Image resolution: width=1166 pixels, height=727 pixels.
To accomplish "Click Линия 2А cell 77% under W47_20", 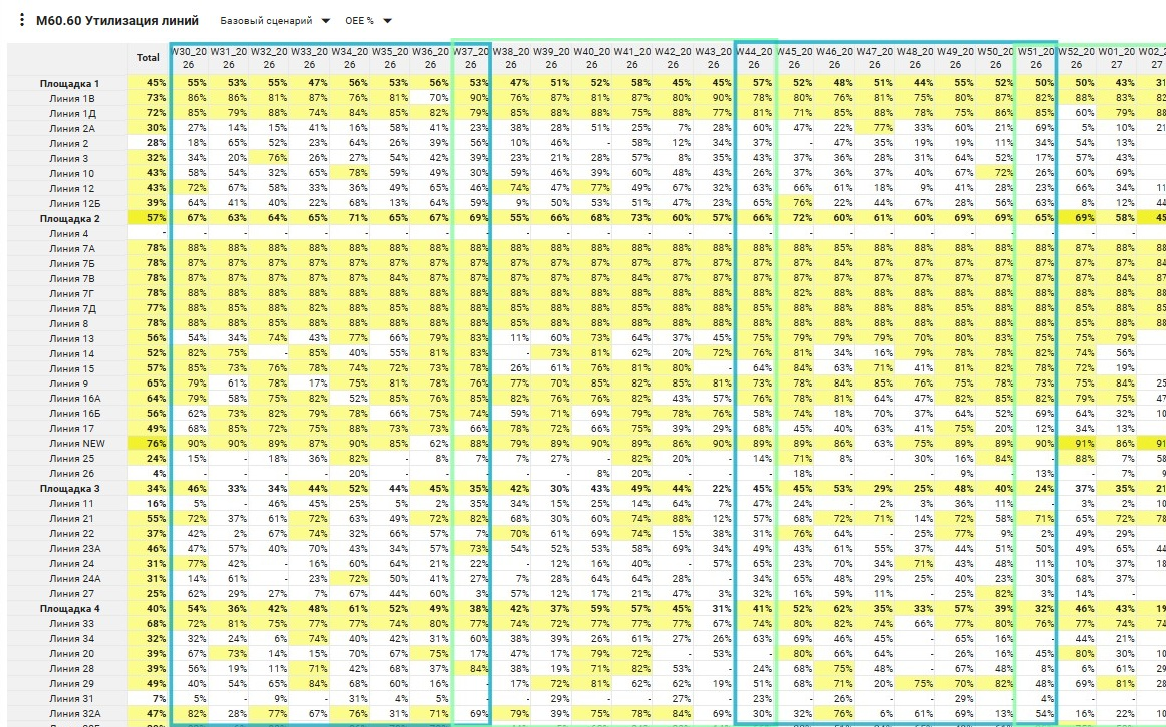I will (874, 129).
